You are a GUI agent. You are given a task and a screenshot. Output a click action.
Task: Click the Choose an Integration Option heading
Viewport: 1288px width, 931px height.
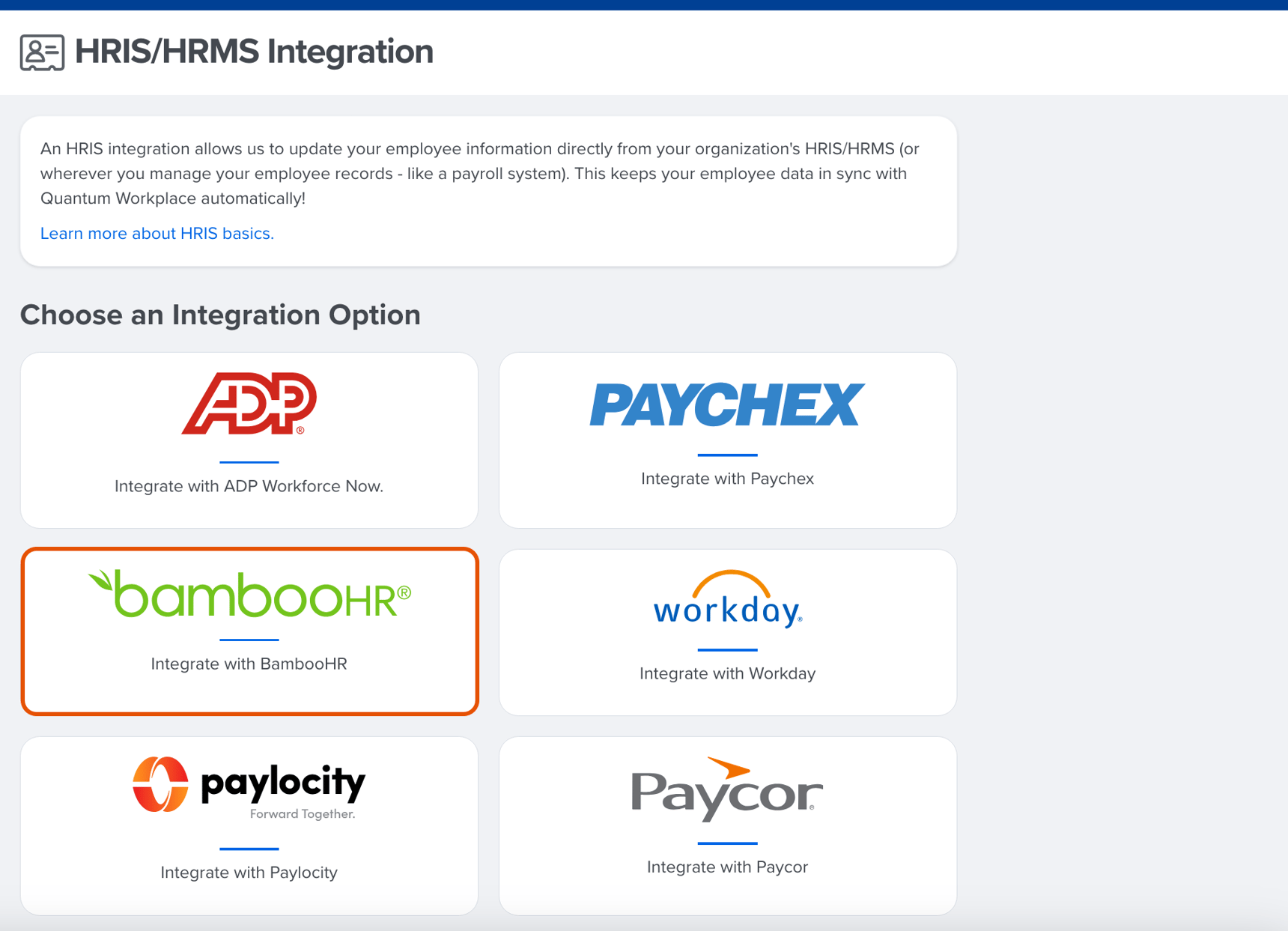click(222, 315)
